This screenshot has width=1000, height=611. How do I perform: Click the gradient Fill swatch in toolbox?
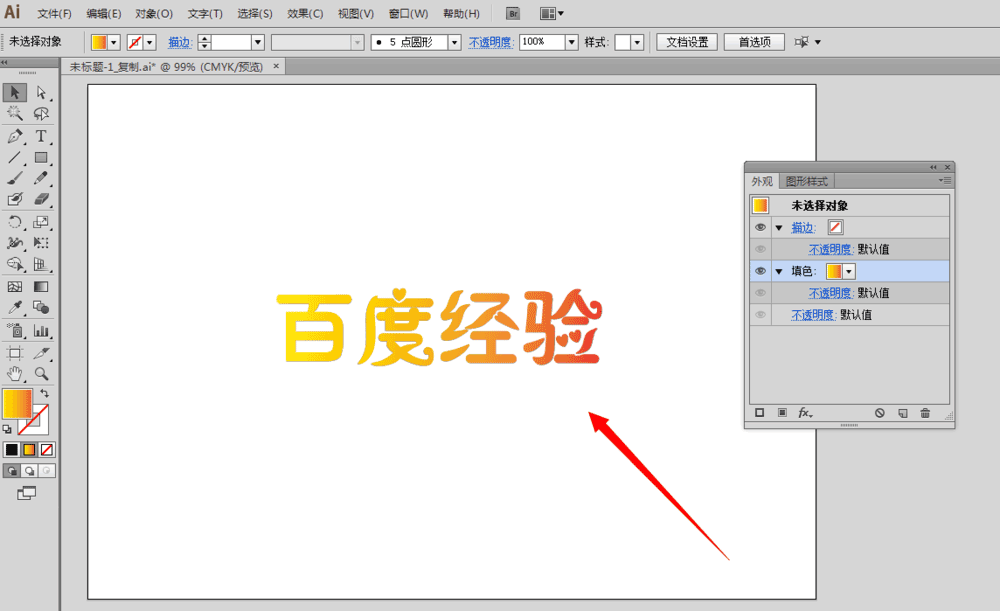[x=17, y=404]
